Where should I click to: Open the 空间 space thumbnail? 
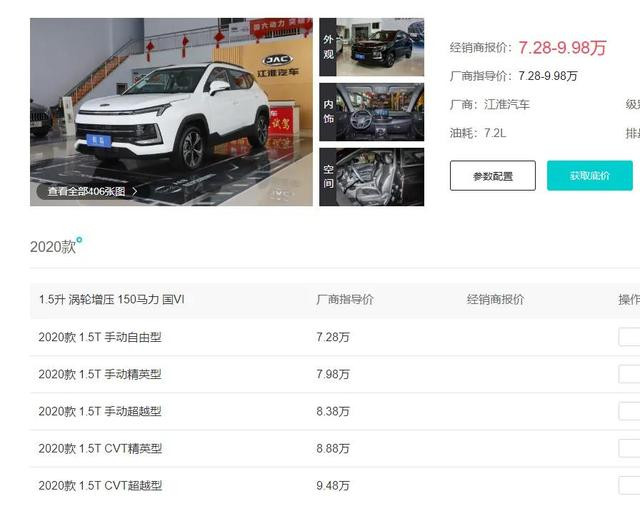(371, 177)
